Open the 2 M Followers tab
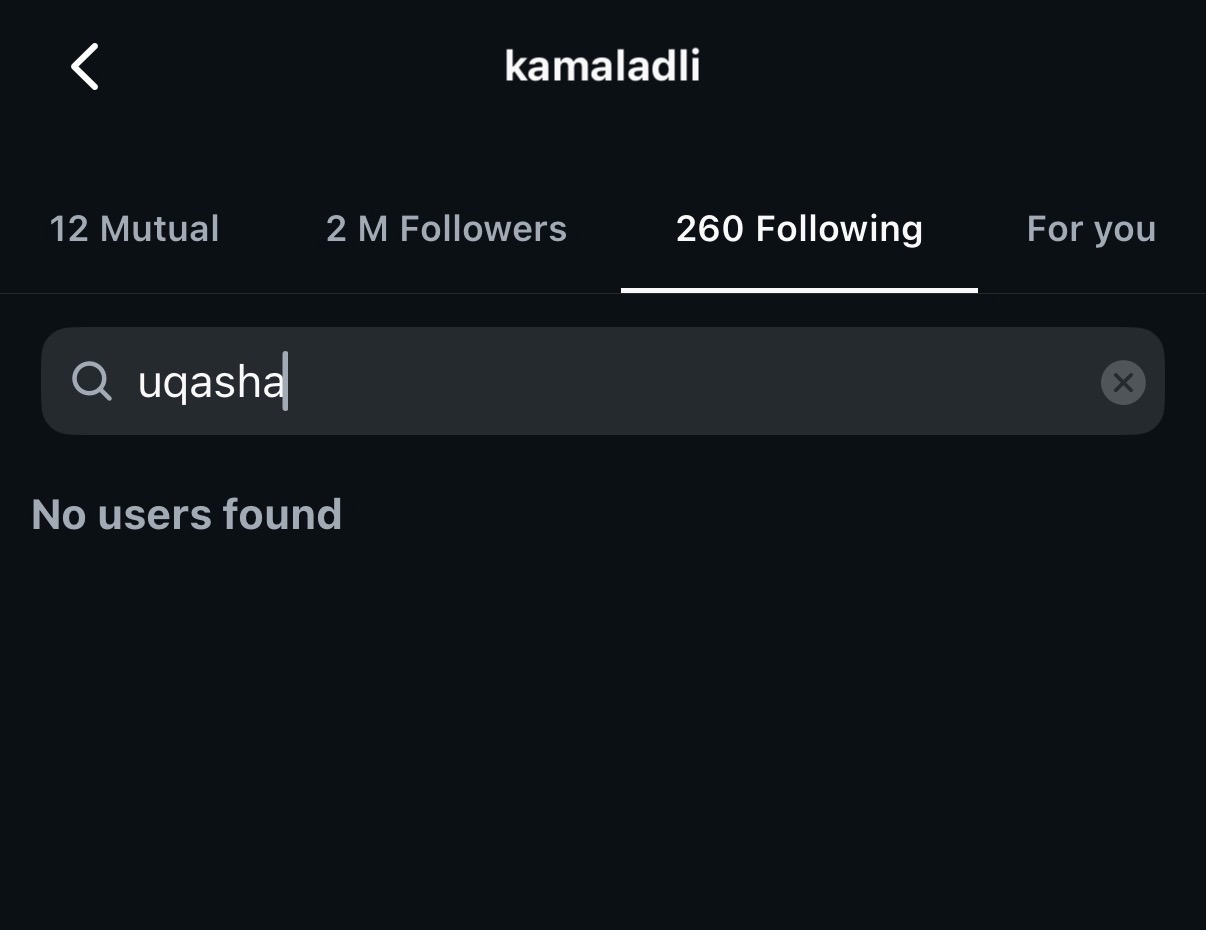Screen dimensions: 1206x930 [446, 229]
